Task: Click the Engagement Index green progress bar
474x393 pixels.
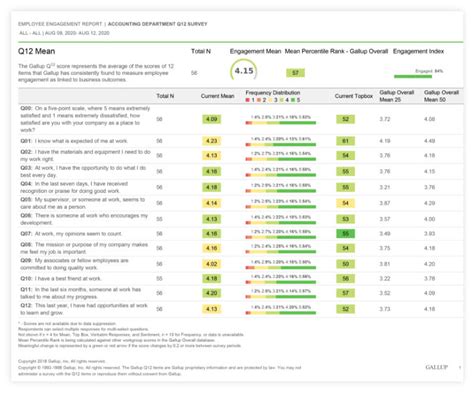Action: (x=413, y=77)
